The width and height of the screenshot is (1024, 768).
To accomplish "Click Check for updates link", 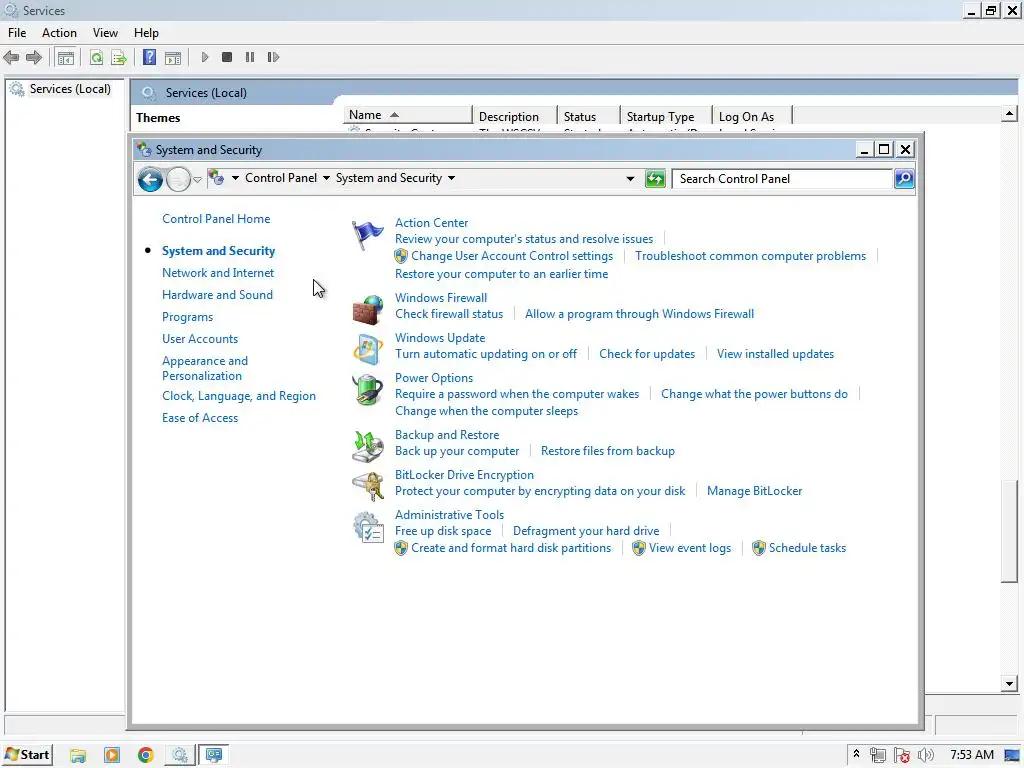I will click(x=647, y=354).
